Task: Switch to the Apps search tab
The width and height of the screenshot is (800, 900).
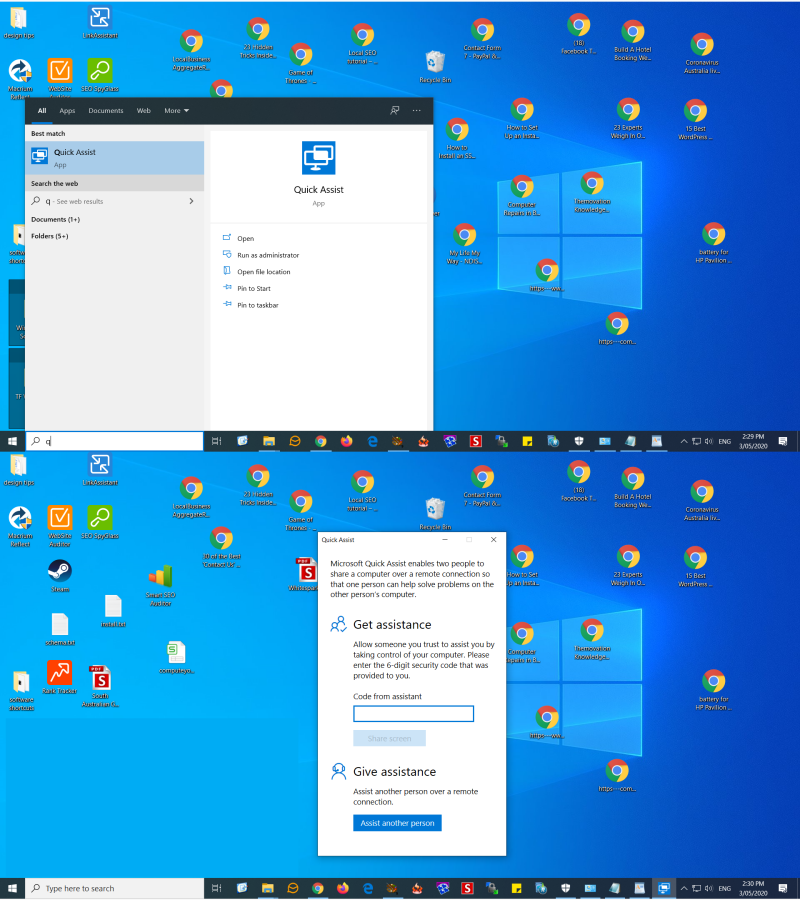Action: click(x=67, y=111)
